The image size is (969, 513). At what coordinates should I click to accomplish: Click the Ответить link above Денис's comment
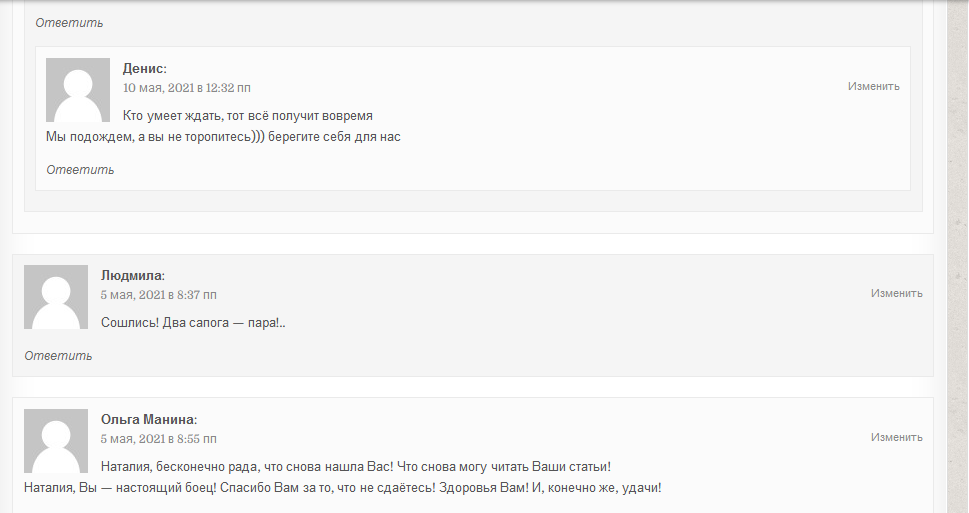69,23
